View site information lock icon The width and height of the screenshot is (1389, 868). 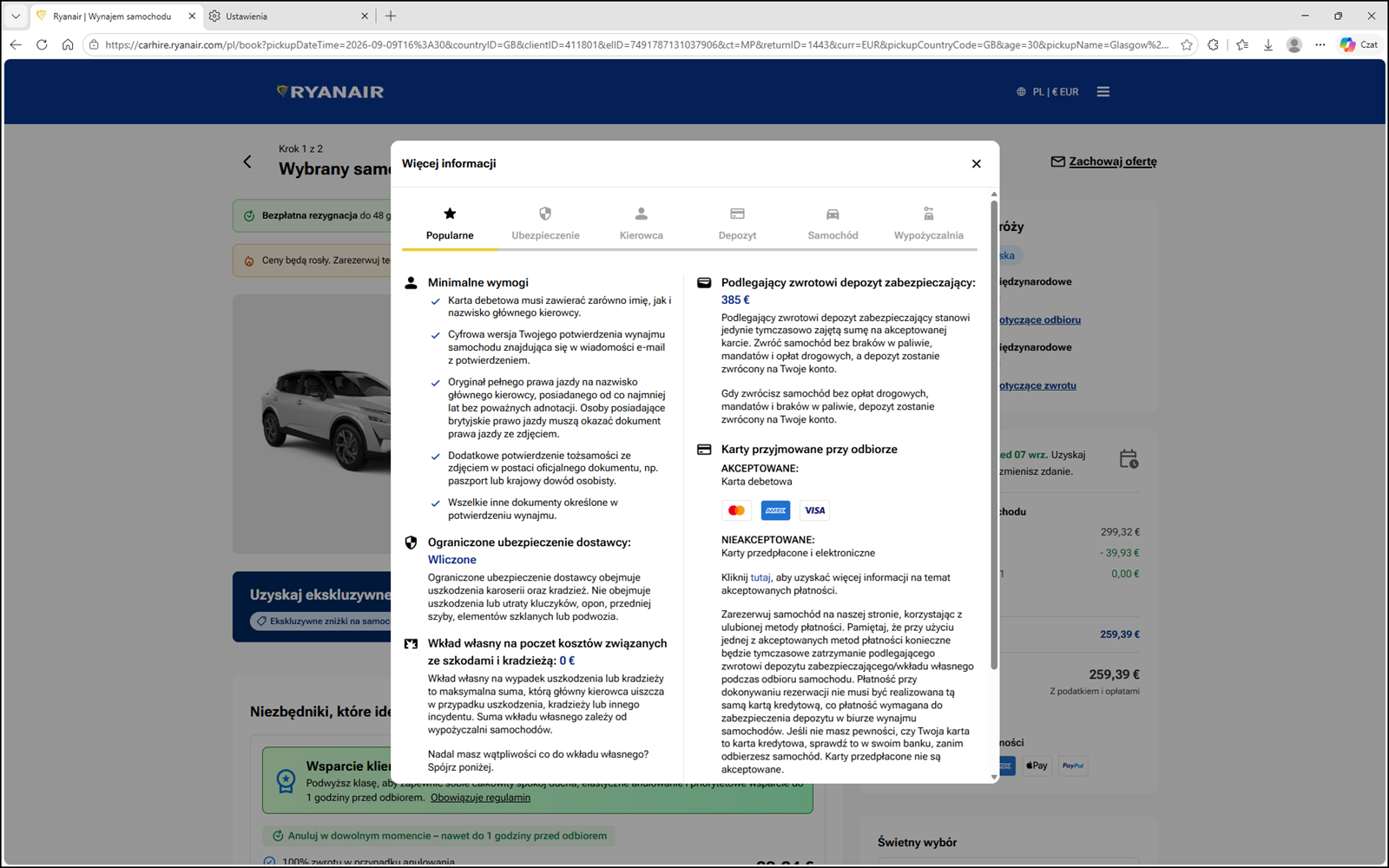click(94, 44)
